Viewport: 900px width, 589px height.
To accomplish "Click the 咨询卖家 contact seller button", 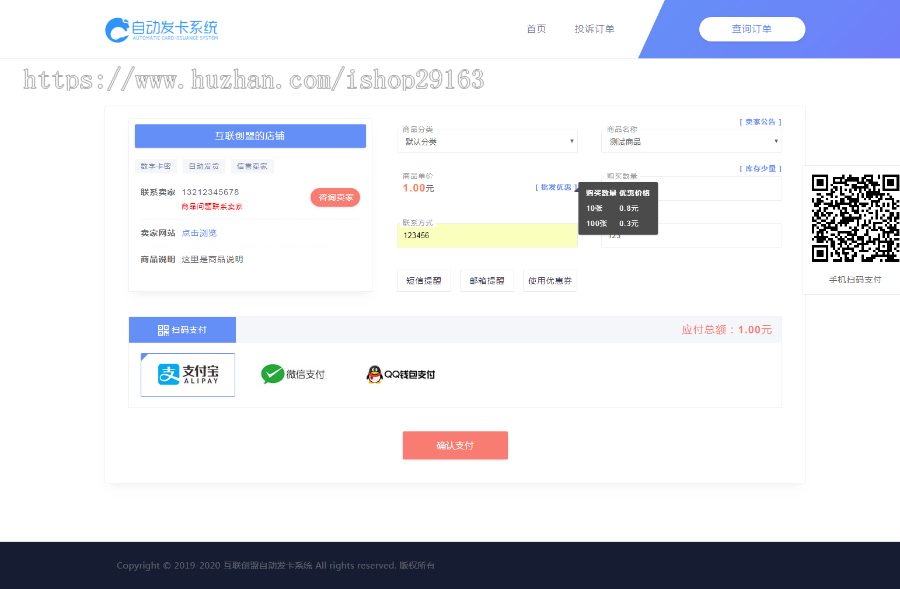I will (334, 197).
